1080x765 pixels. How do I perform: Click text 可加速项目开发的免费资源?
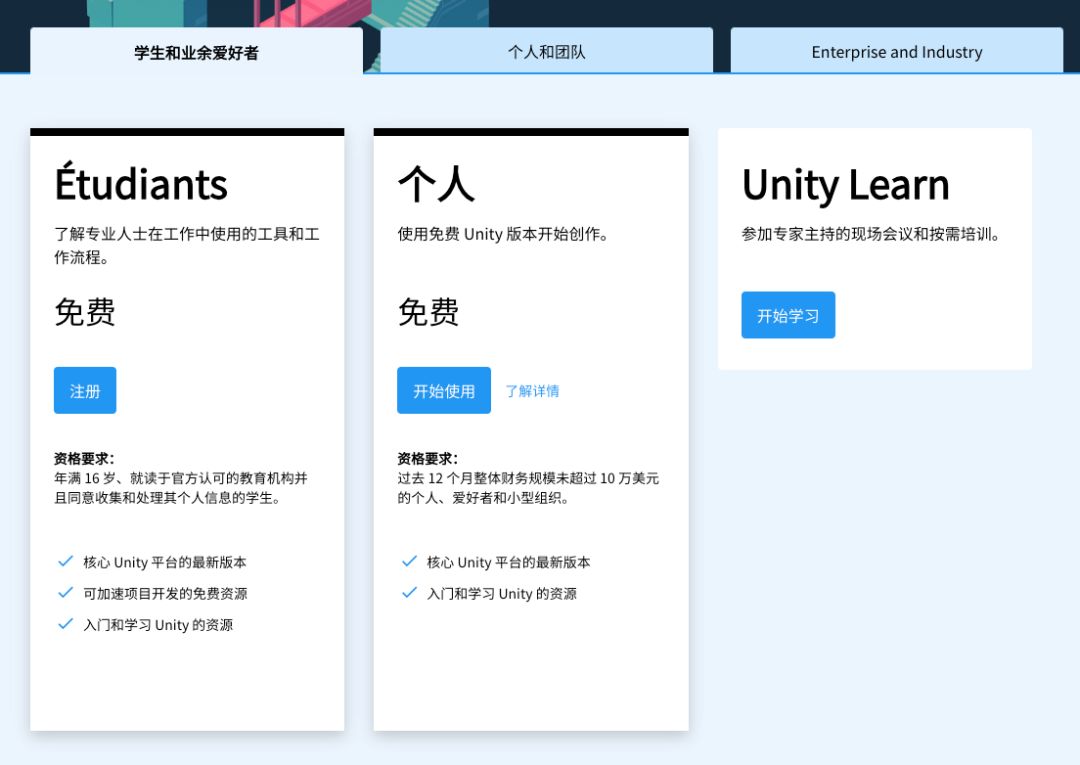(x=165, y=594)
